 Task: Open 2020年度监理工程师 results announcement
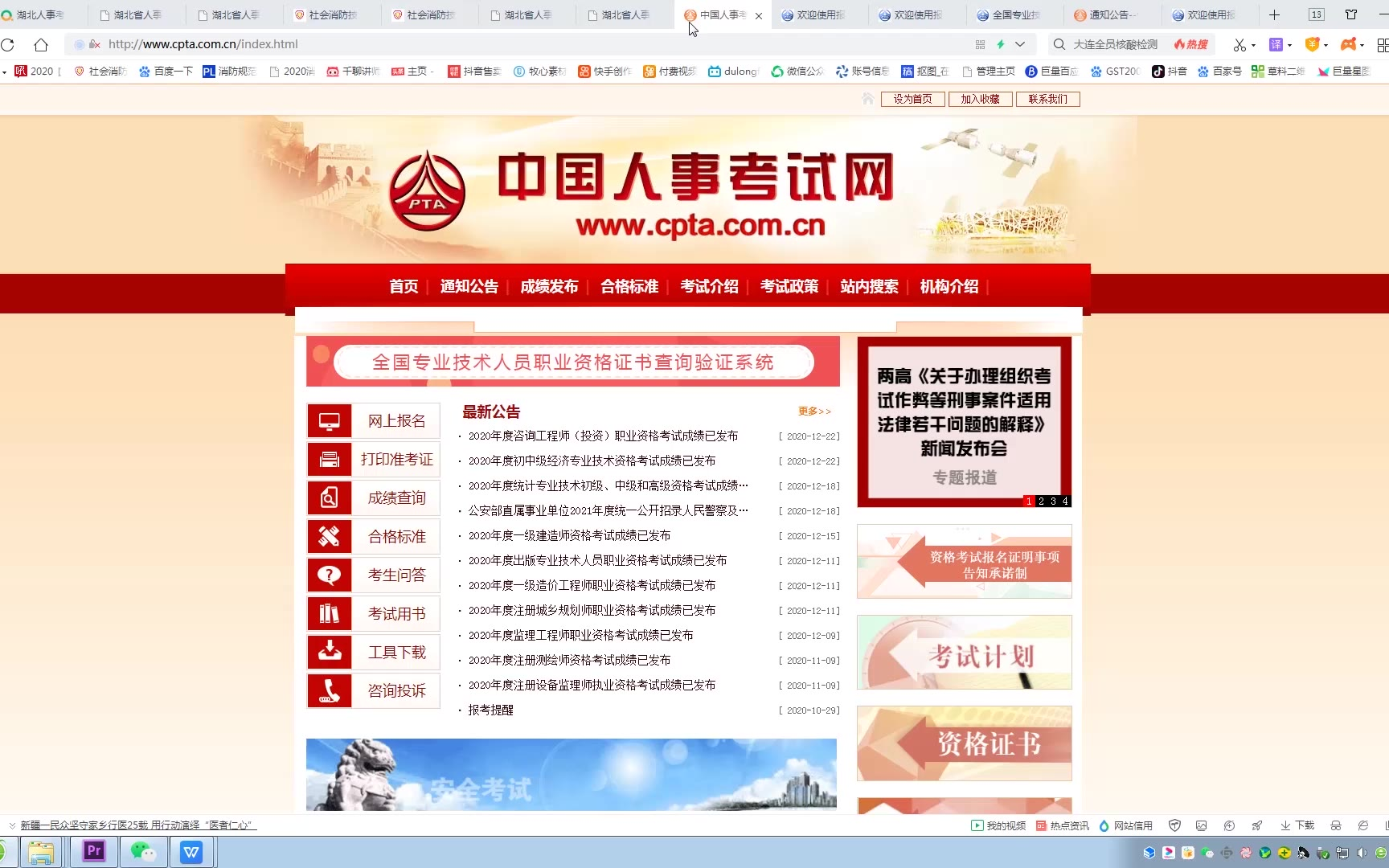point(580,635)
